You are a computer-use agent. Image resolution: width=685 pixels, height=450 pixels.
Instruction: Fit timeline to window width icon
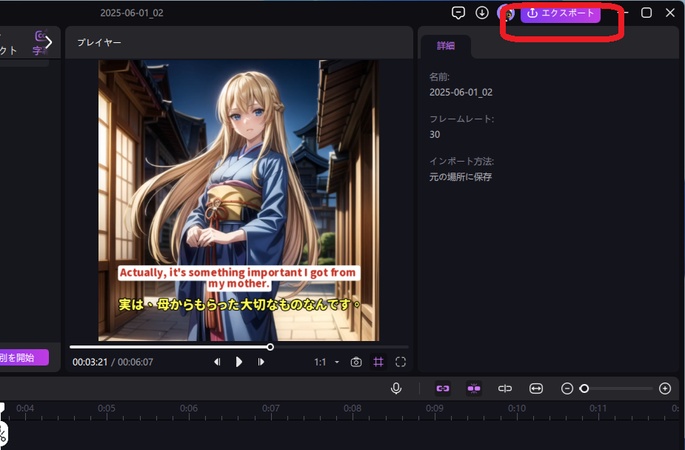coord(536,388)
